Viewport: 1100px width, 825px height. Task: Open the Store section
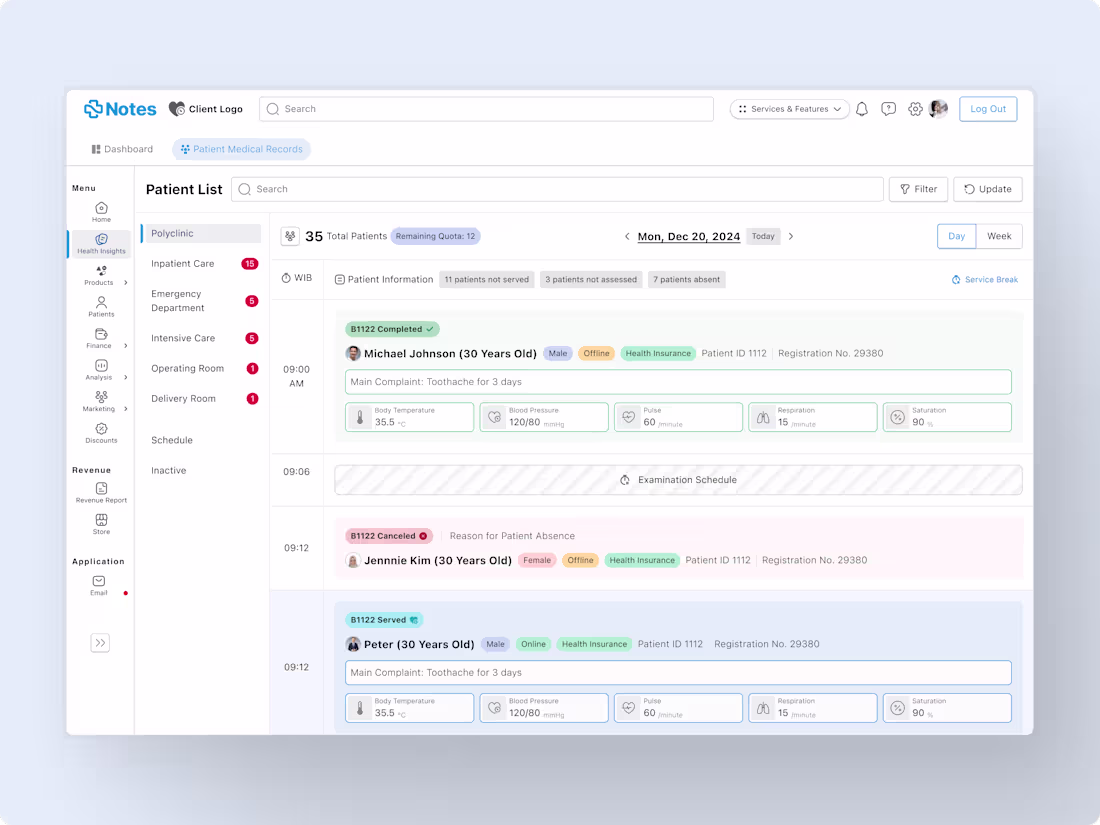pyautogui.click(x=100, y=524)
